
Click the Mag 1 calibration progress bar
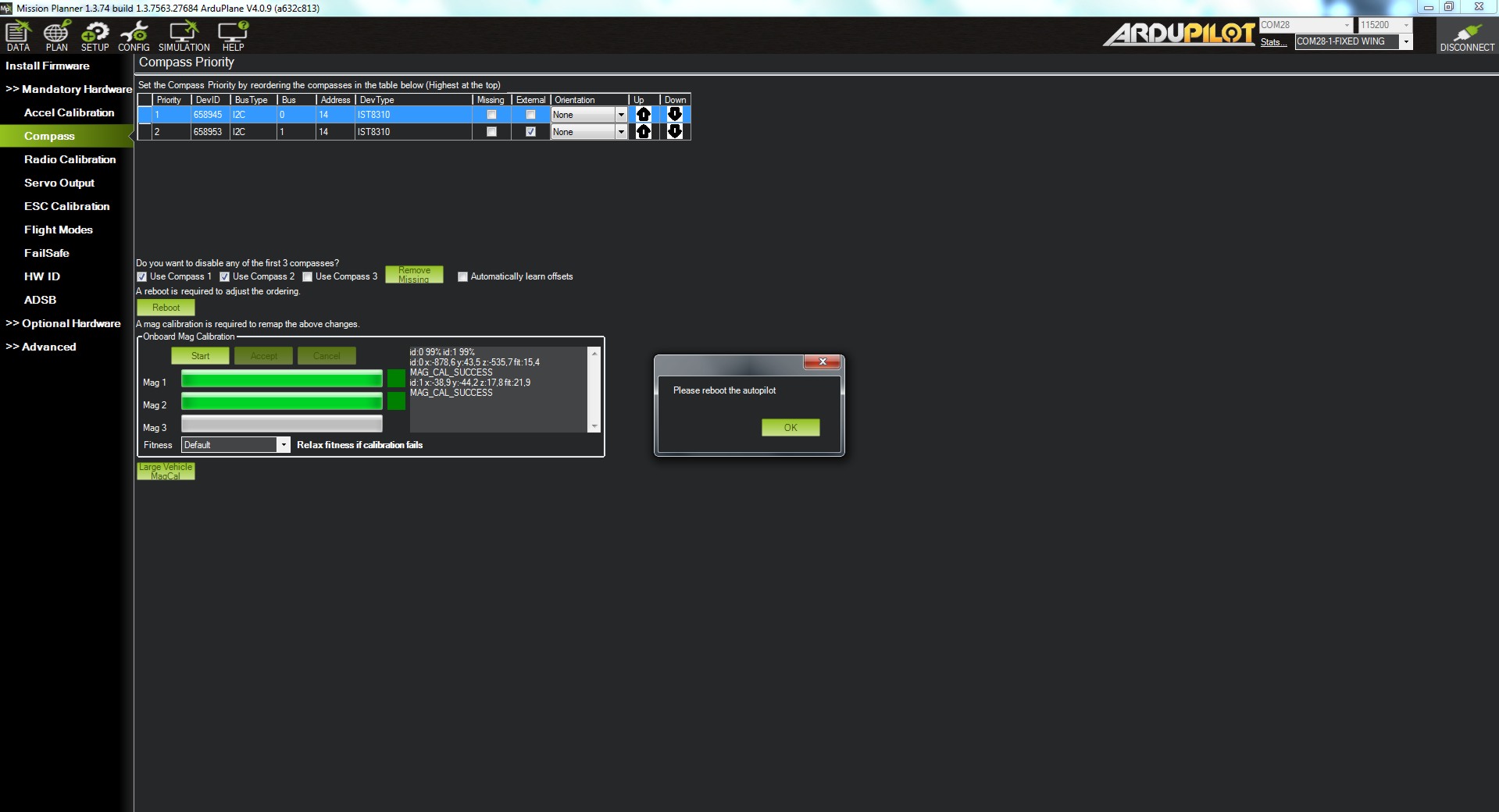281,379
